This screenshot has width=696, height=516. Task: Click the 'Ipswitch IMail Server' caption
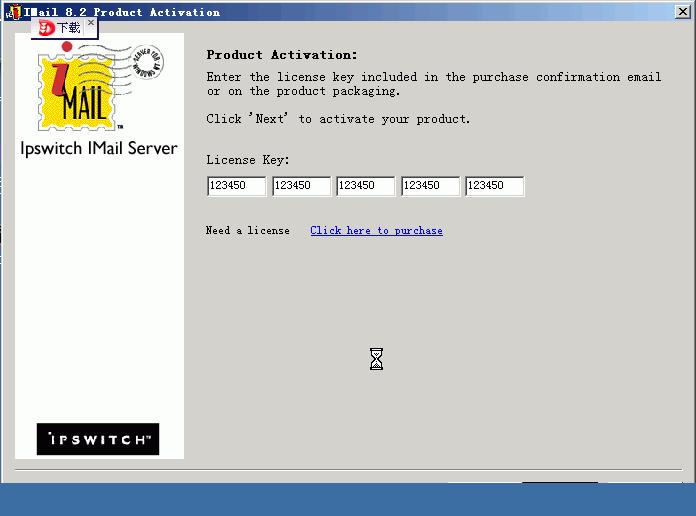click(x=99, y=148)
